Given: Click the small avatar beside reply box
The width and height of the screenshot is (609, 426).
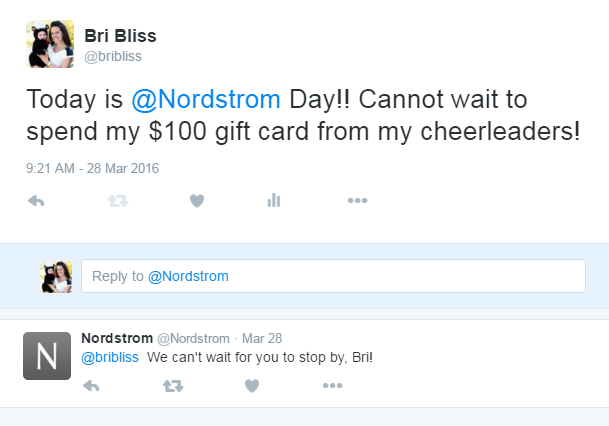Looking at the screenshot, I should (x=56, y=276).
